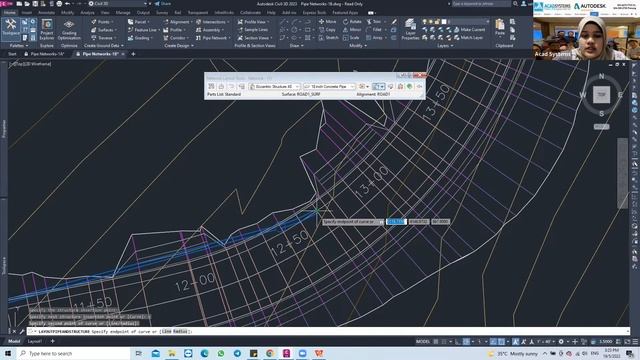Click the undo arrow icon in Network Layout Tools
Viewport: 640px width, 360px height.
pos(419,87)
